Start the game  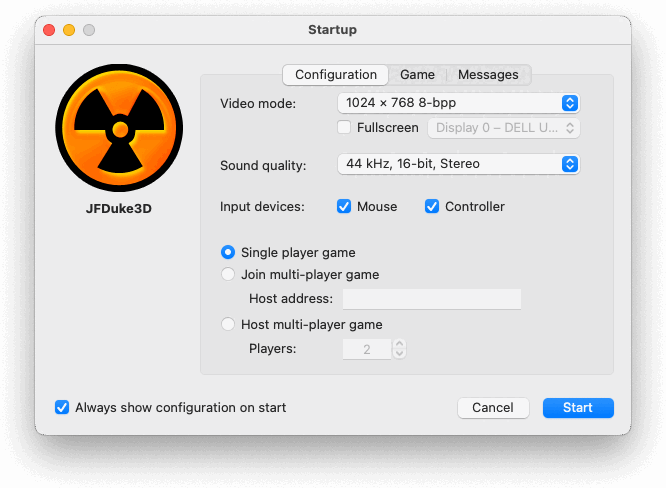click(x=578, y=408)
